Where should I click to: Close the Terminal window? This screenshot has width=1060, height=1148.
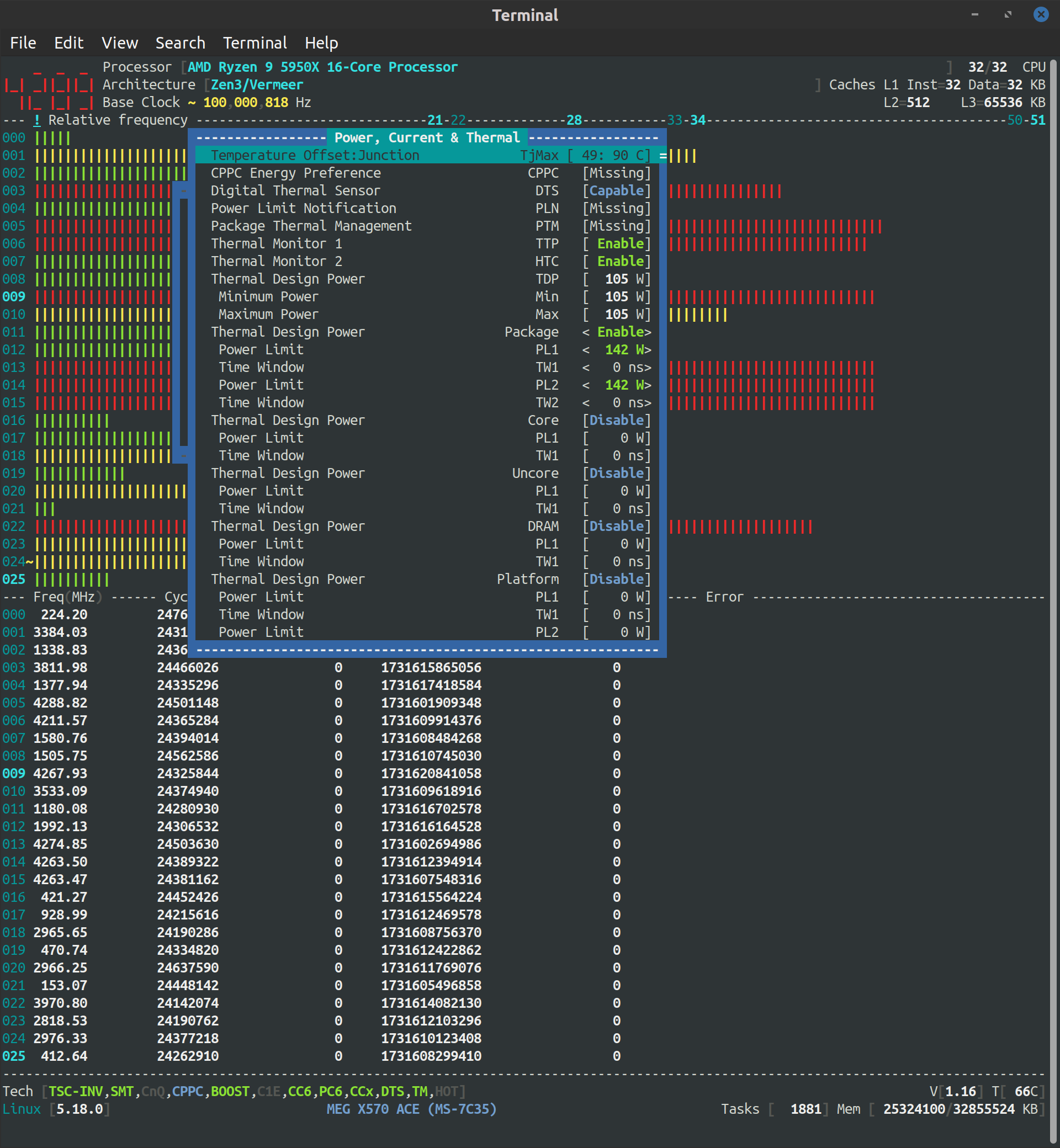(1041, 14)
